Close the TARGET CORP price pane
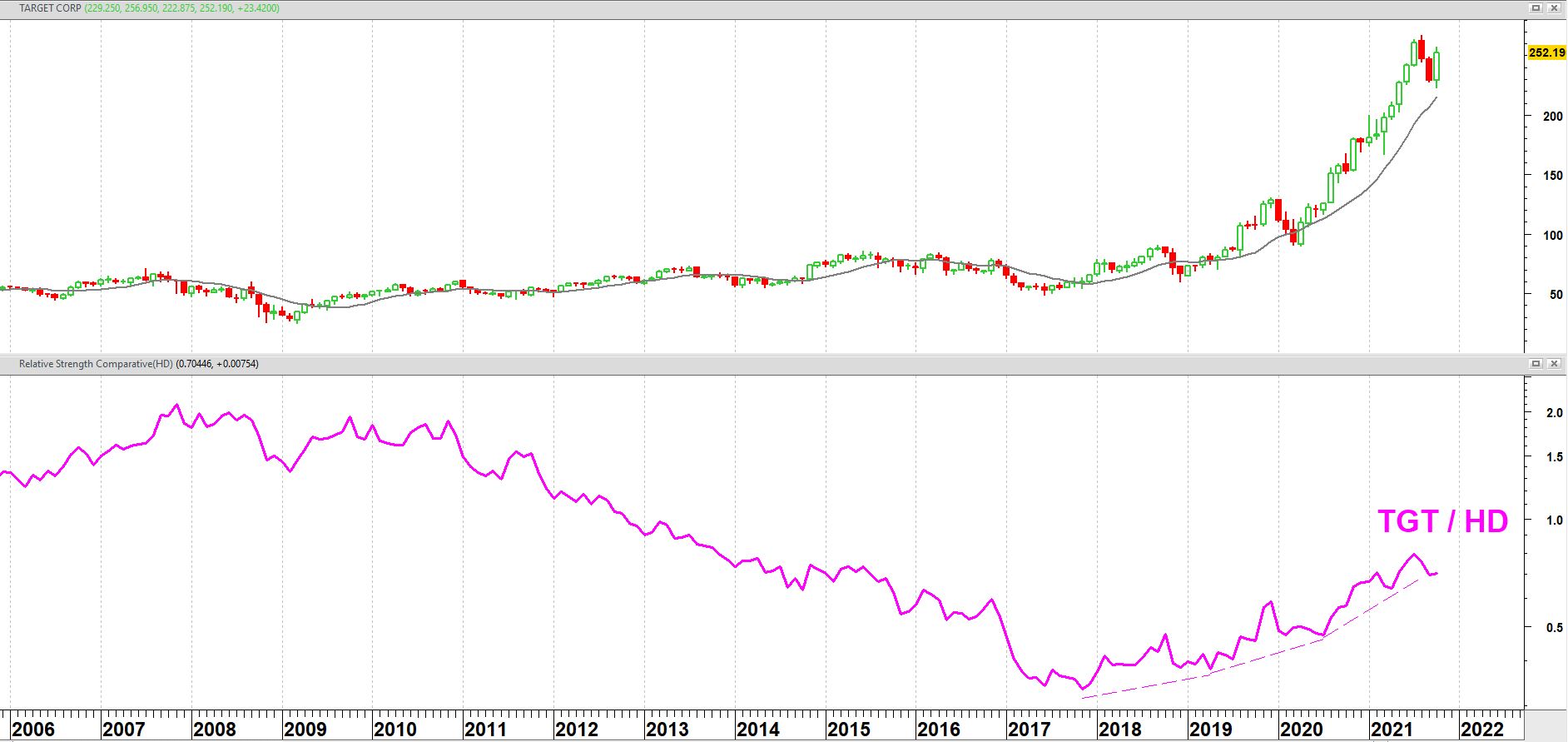Viewport: 1568px width, 742px height. 1554,7
